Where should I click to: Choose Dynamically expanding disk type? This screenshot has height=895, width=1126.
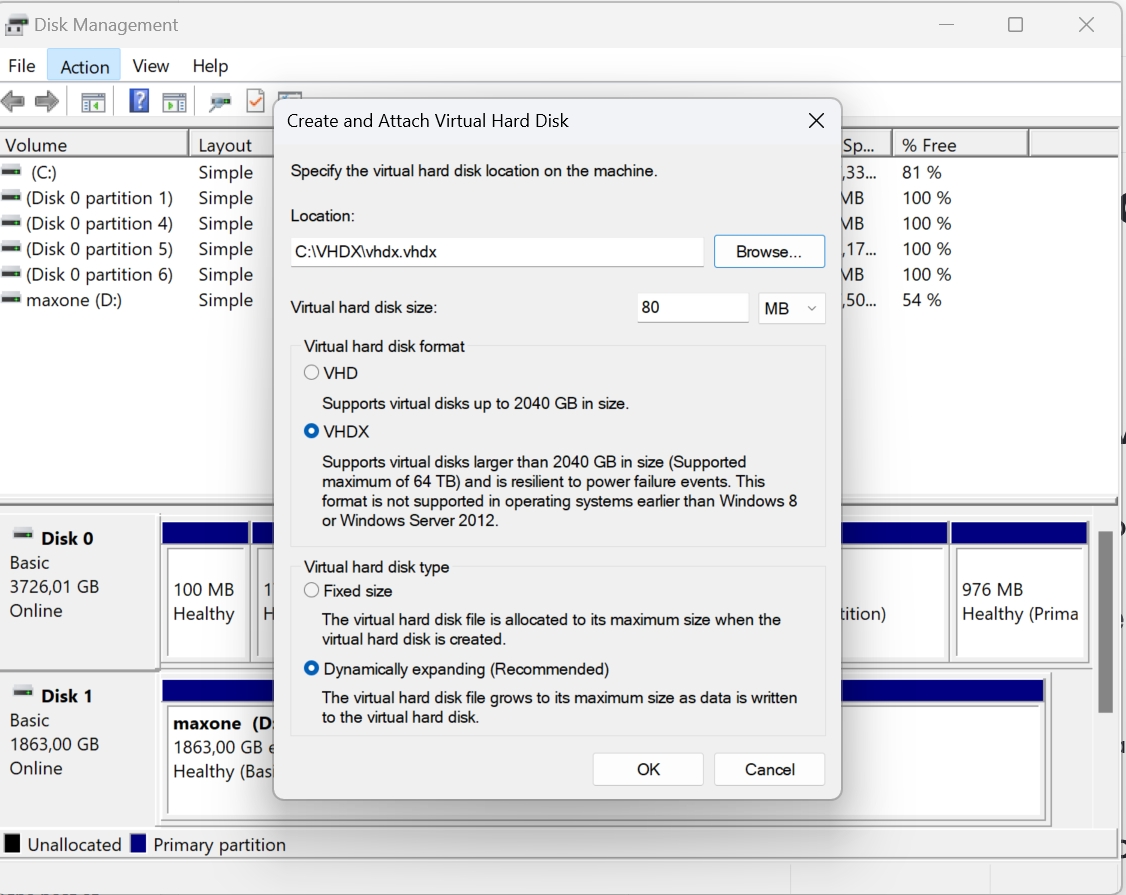pos(312,669)
